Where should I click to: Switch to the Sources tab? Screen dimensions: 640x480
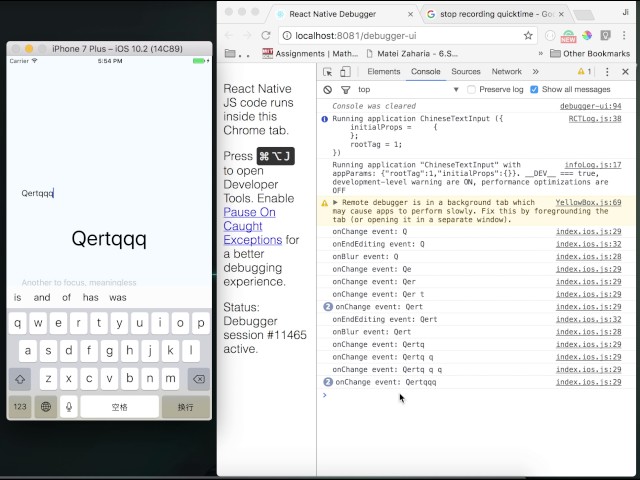tap(466, 71)
